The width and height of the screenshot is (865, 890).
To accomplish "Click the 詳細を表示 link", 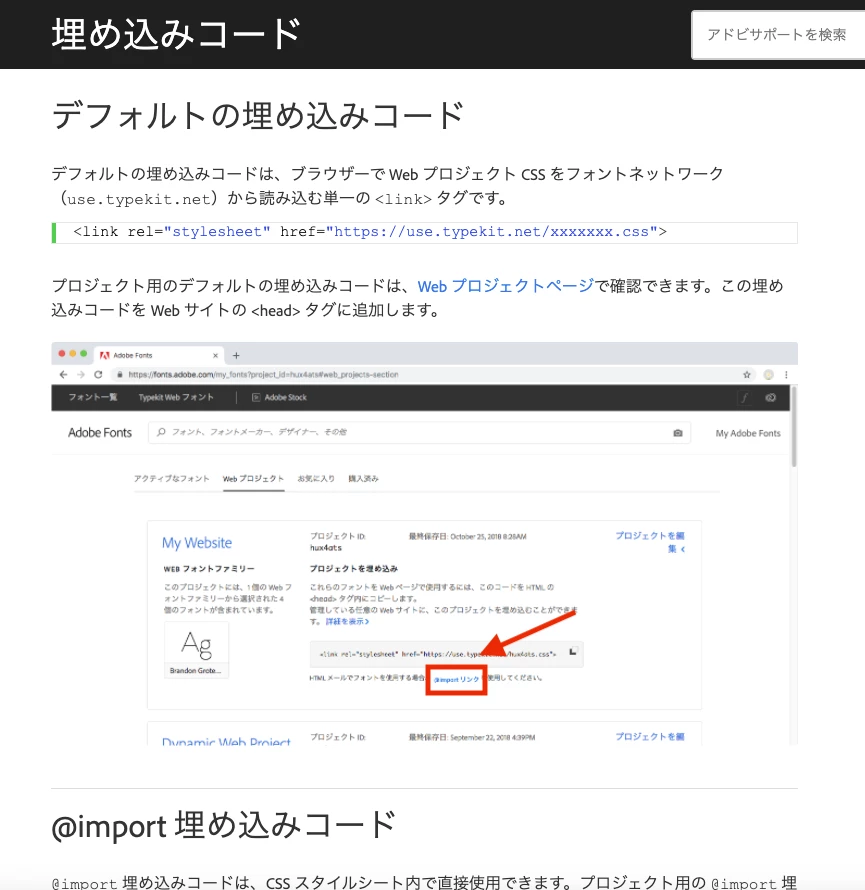I will [347, 622].
